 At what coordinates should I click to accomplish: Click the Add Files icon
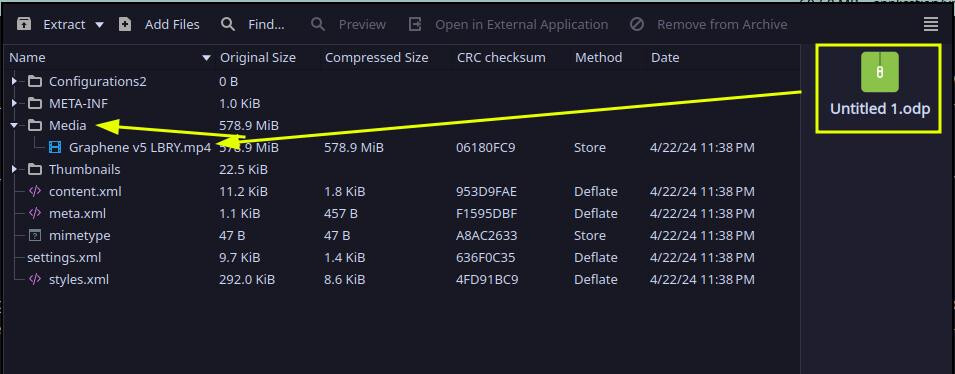pyautogui.click(x=125, y=24)
